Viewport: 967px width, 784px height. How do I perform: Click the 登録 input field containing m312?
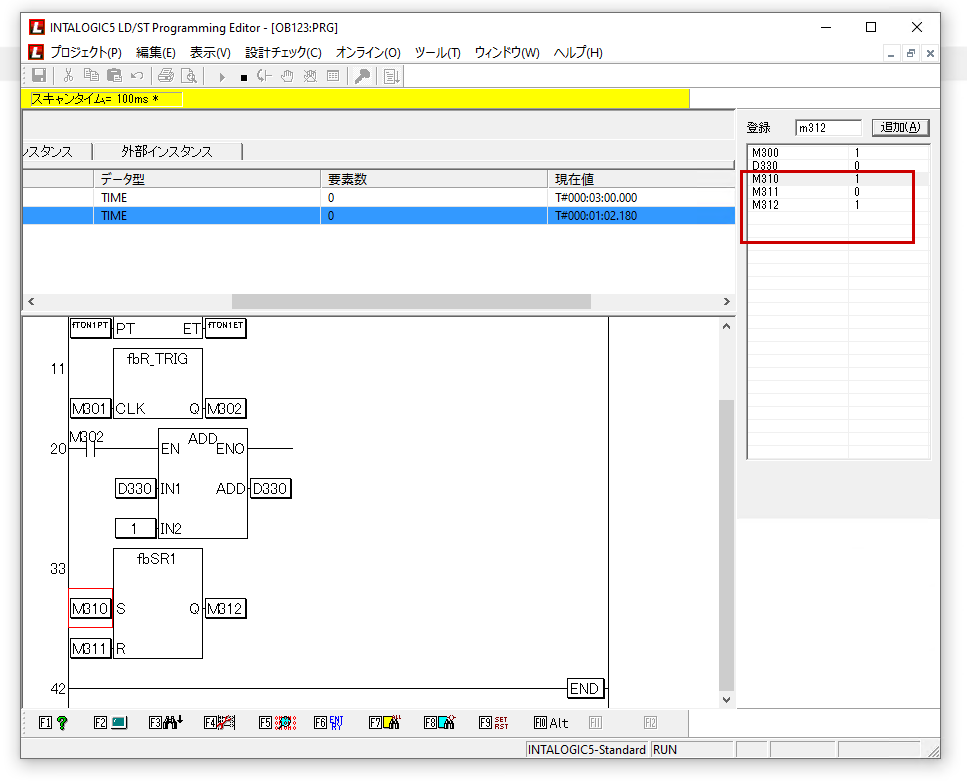[x=827, y=128]
